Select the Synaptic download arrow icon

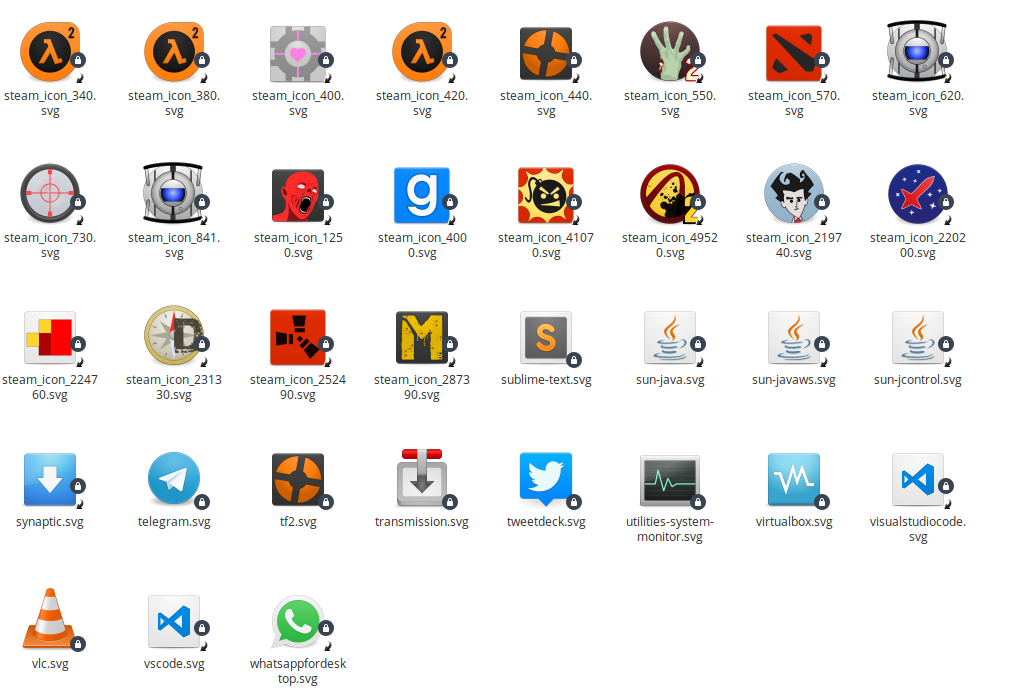coord(50,480)
